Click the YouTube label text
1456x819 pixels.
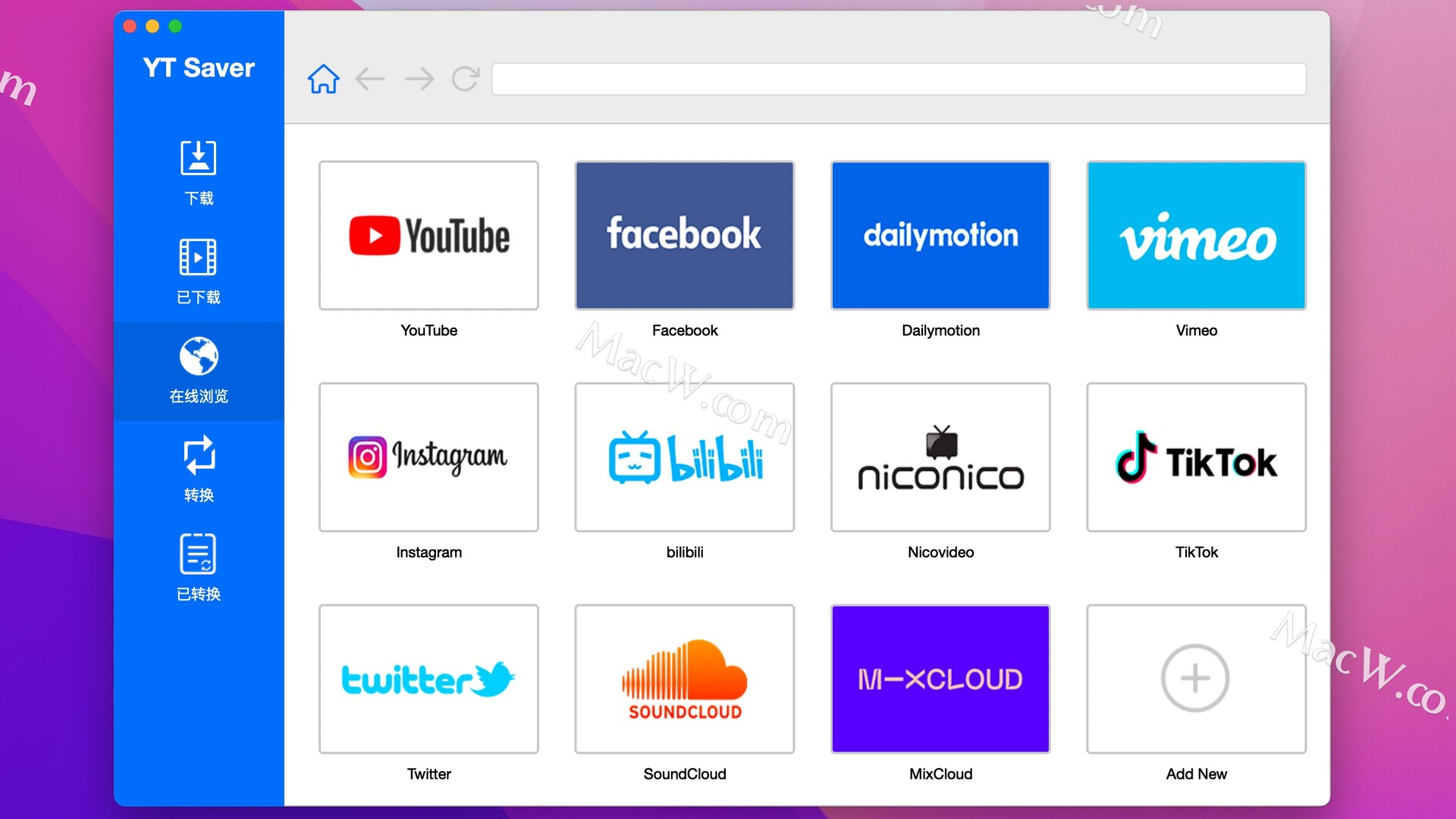(428, 331)
